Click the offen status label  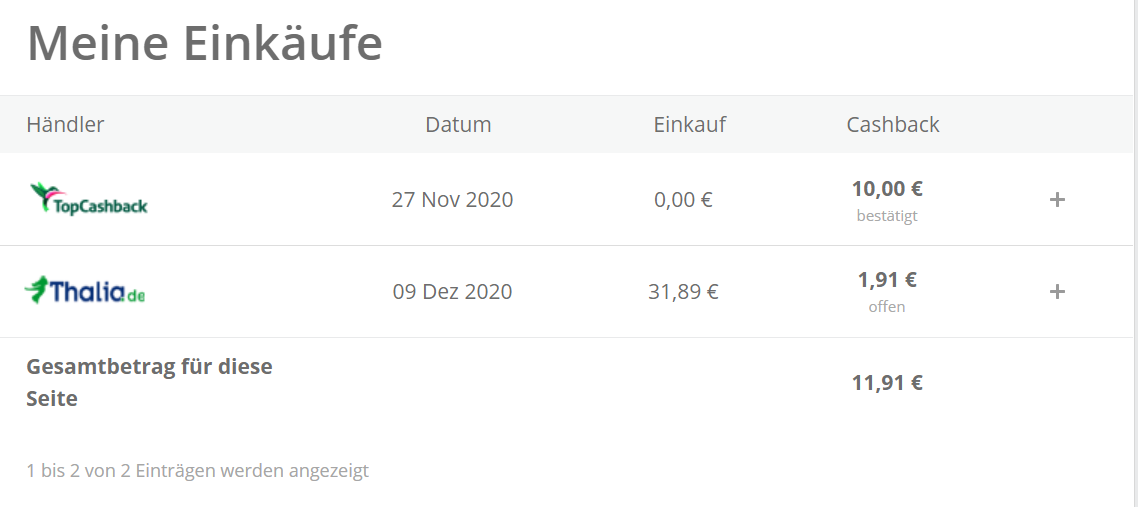point(887,307)
